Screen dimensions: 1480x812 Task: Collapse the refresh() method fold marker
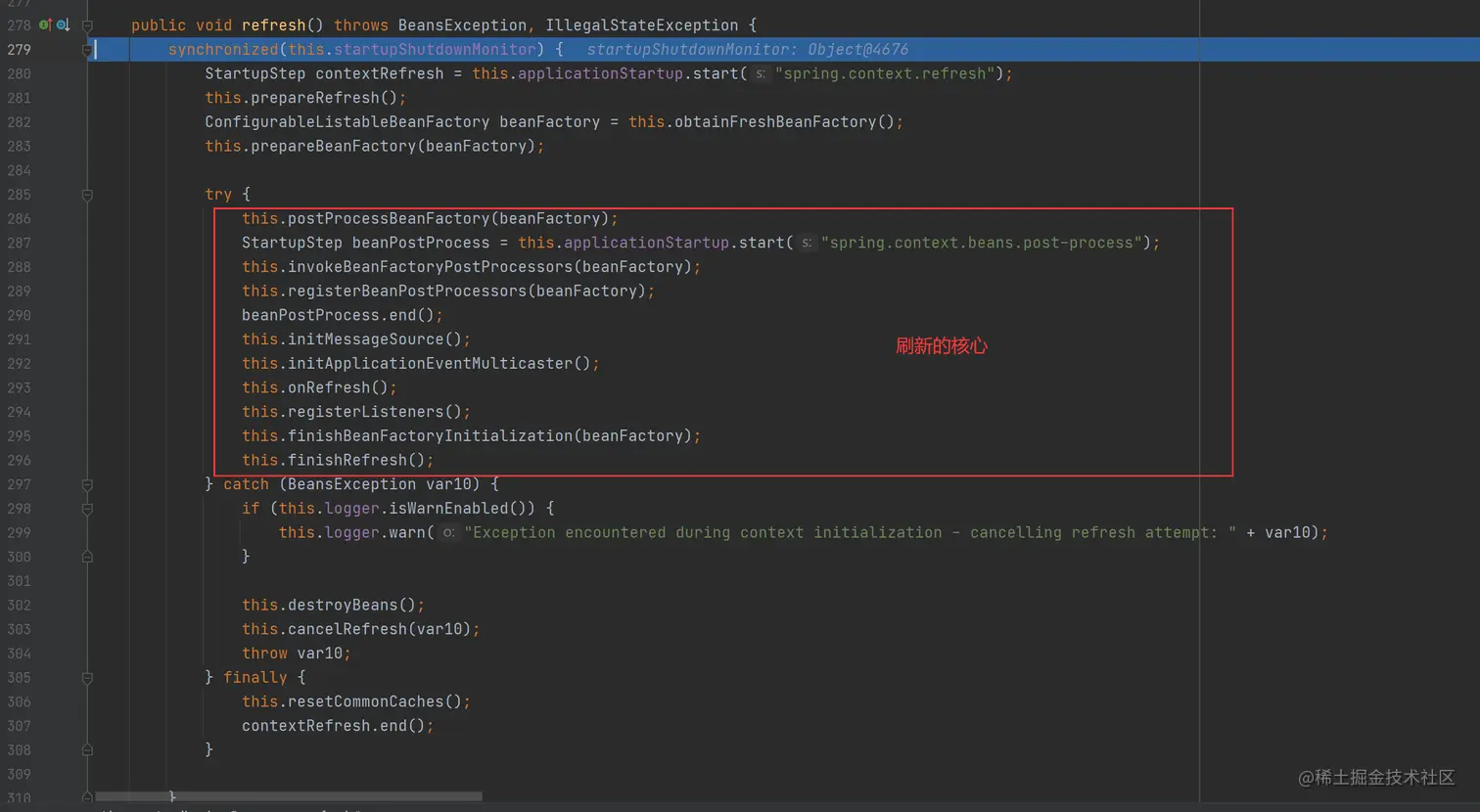click(x=87, y=25)
